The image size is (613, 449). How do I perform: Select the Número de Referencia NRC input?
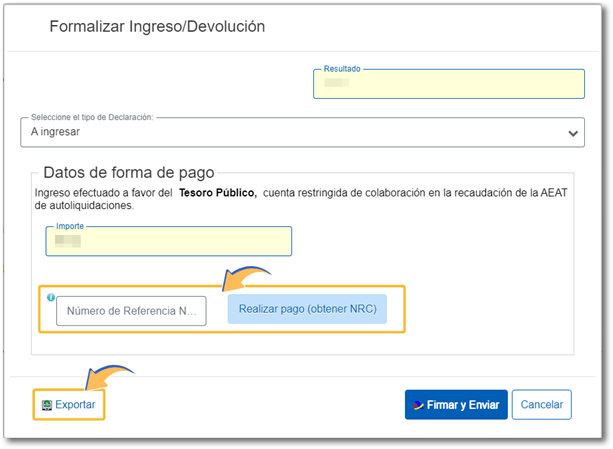pyautogui.click(x=131, y=311)
